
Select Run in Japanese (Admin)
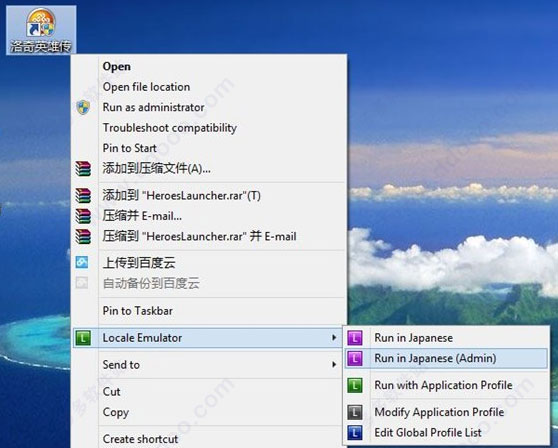(x=446, y=358)
